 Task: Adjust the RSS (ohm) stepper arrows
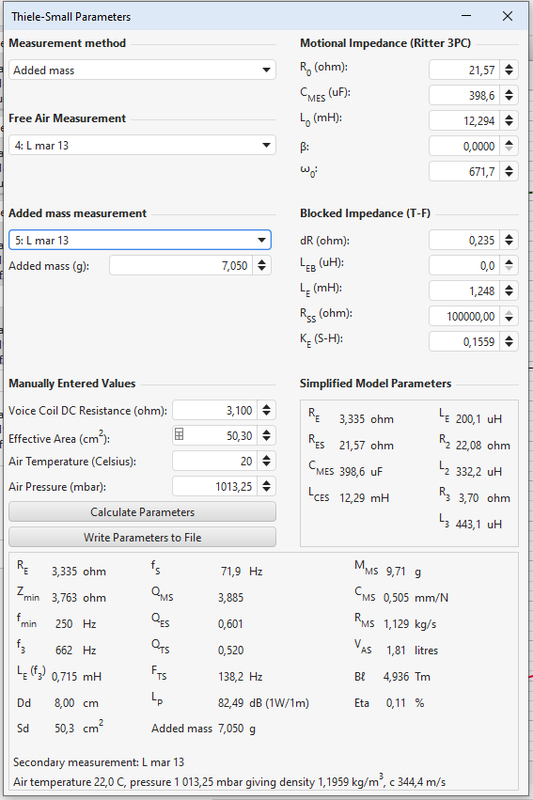tap(509, 316)
